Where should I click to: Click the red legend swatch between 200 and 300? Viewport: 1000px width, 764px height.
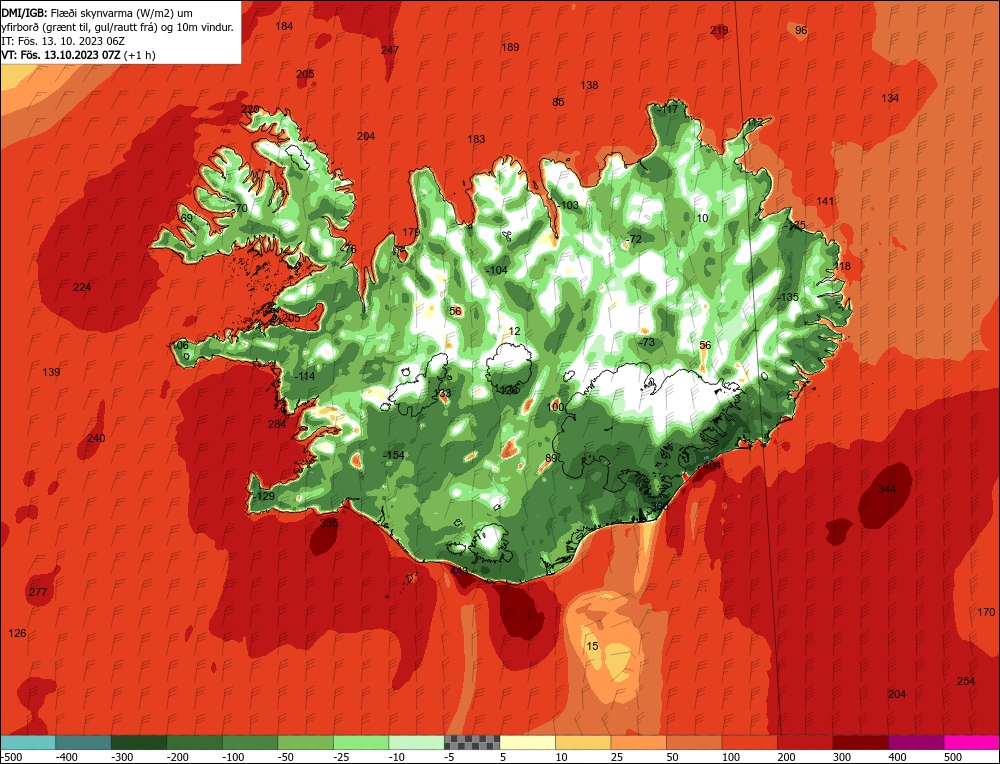click(805, 742)
